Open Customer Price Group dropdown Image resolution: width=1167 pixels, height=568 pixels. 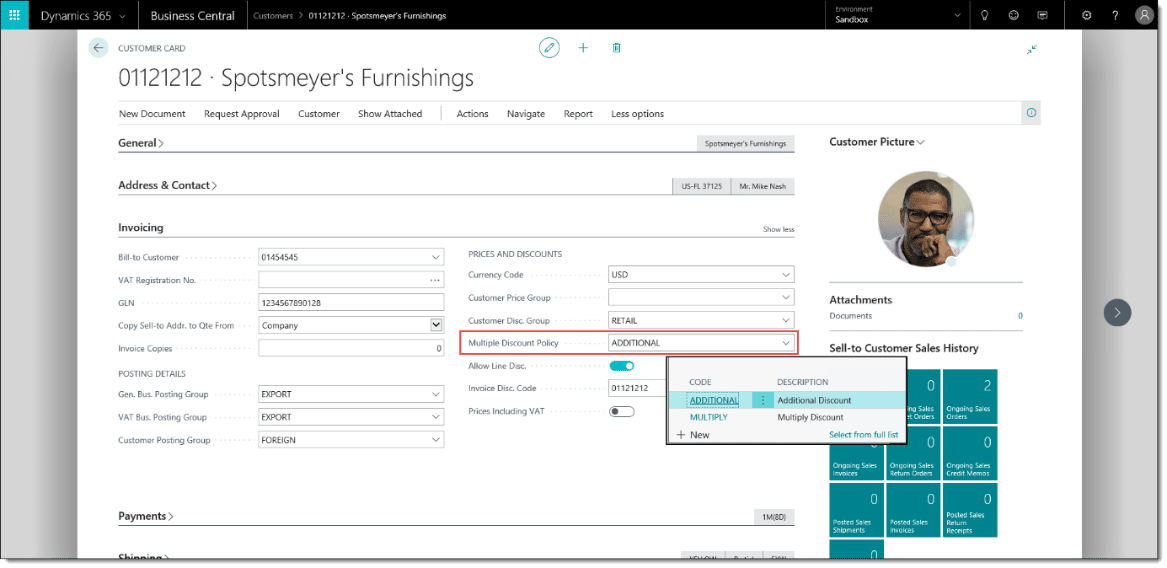785,298
